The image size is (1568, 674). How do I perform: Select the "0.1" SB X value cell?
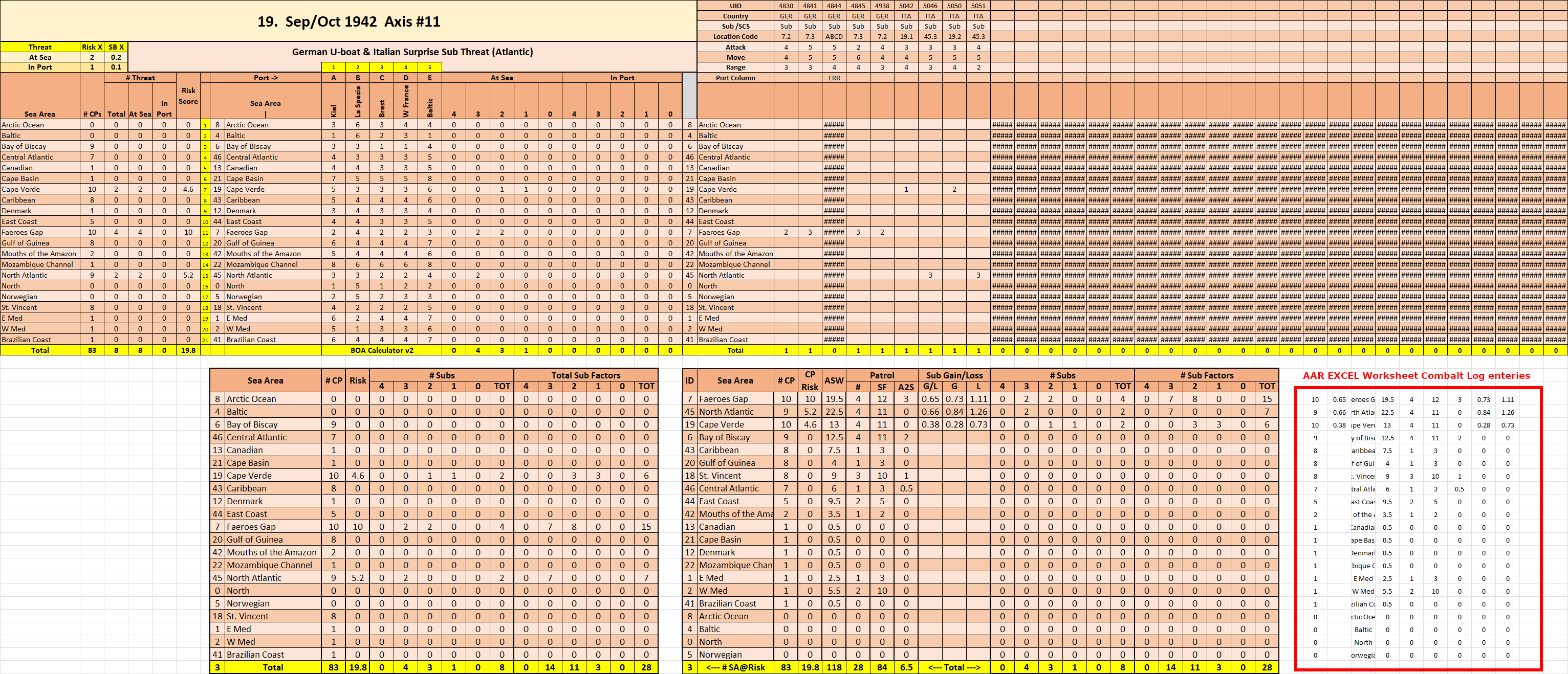pos(116,67)
